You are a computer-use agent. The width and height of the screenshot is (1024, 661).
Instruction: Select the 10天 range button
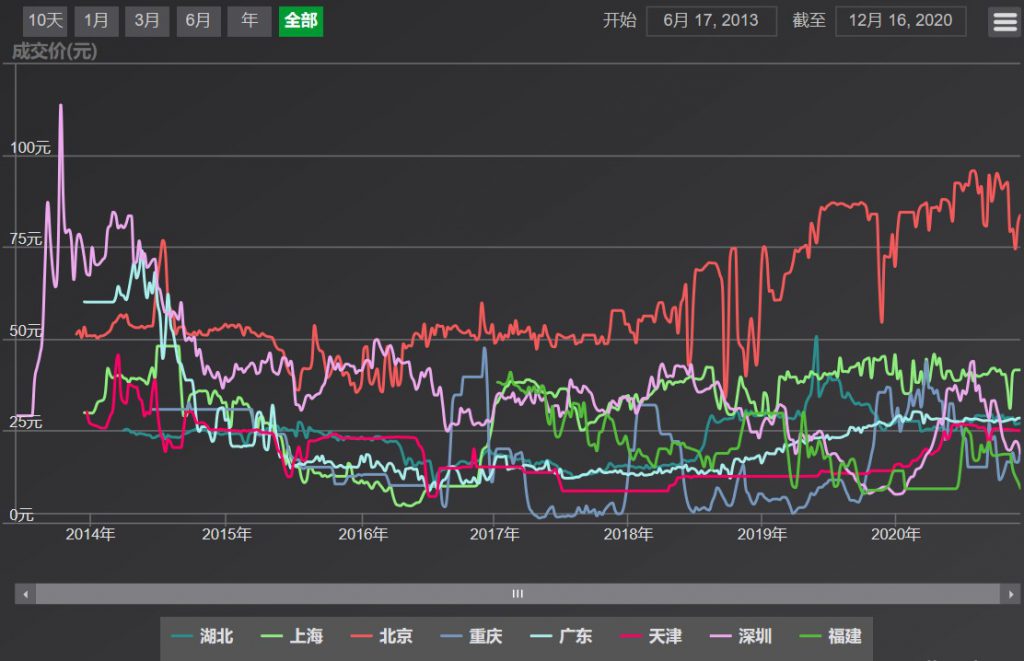pos(45,21)
